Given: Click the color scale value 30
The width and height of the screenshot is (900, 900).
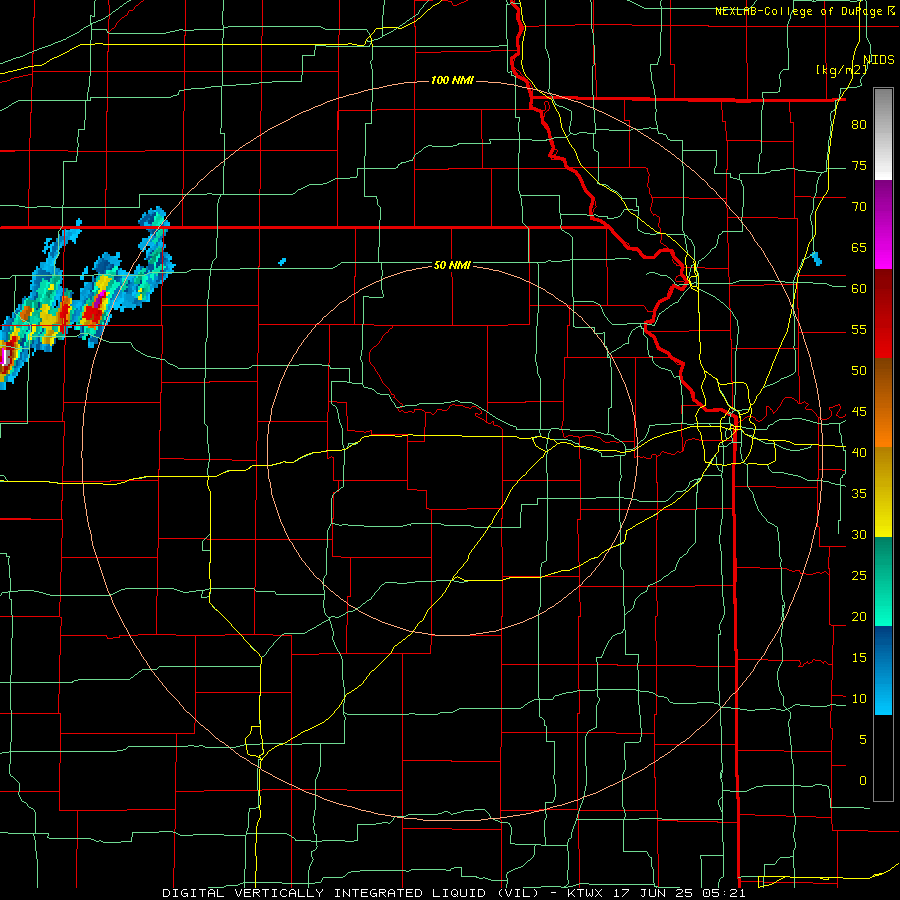Looking at the screenshot, I should 859,534.
